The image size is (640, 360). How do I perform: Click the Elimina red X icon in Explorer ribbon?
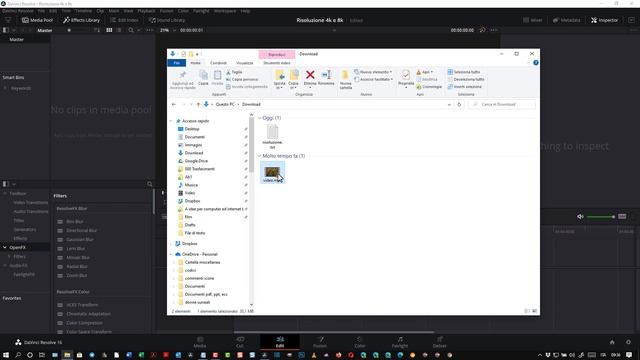[310, 75]
